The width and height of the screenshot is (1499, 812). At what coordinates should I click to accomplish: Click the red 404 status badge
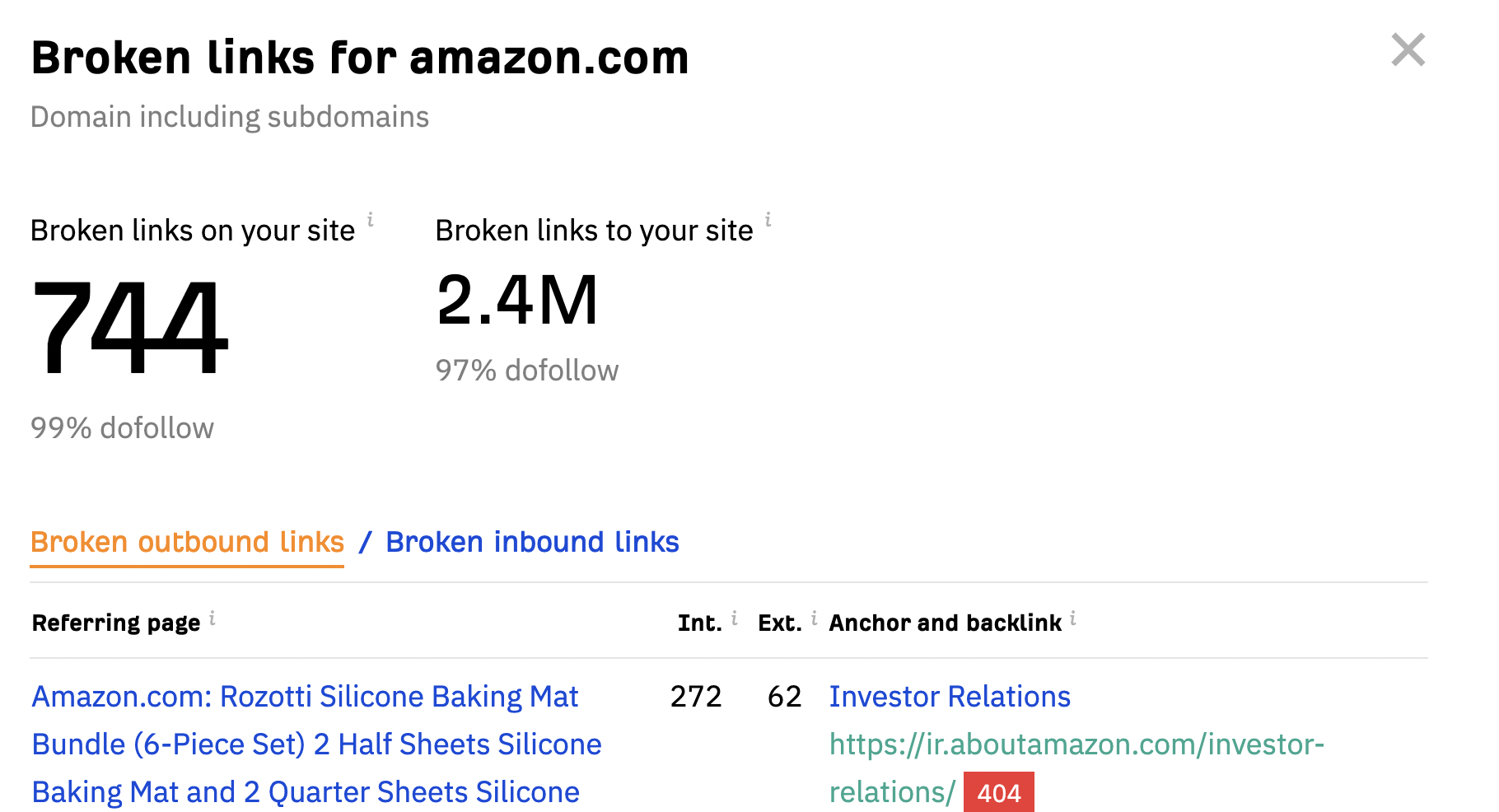click(x=998, y=792)
